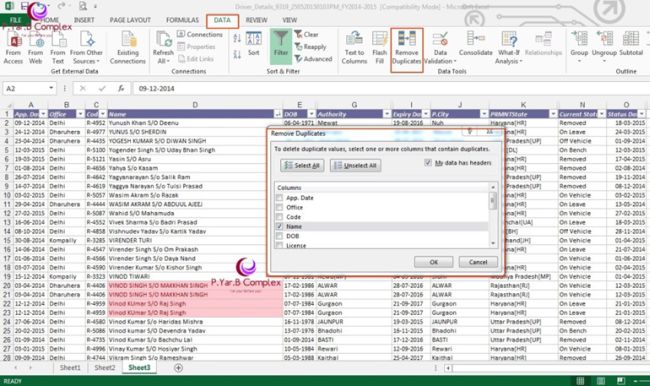This screenshot has width=650, height=386.
Task: Click the Subtotal icon
Action: [x=631, y=39]
